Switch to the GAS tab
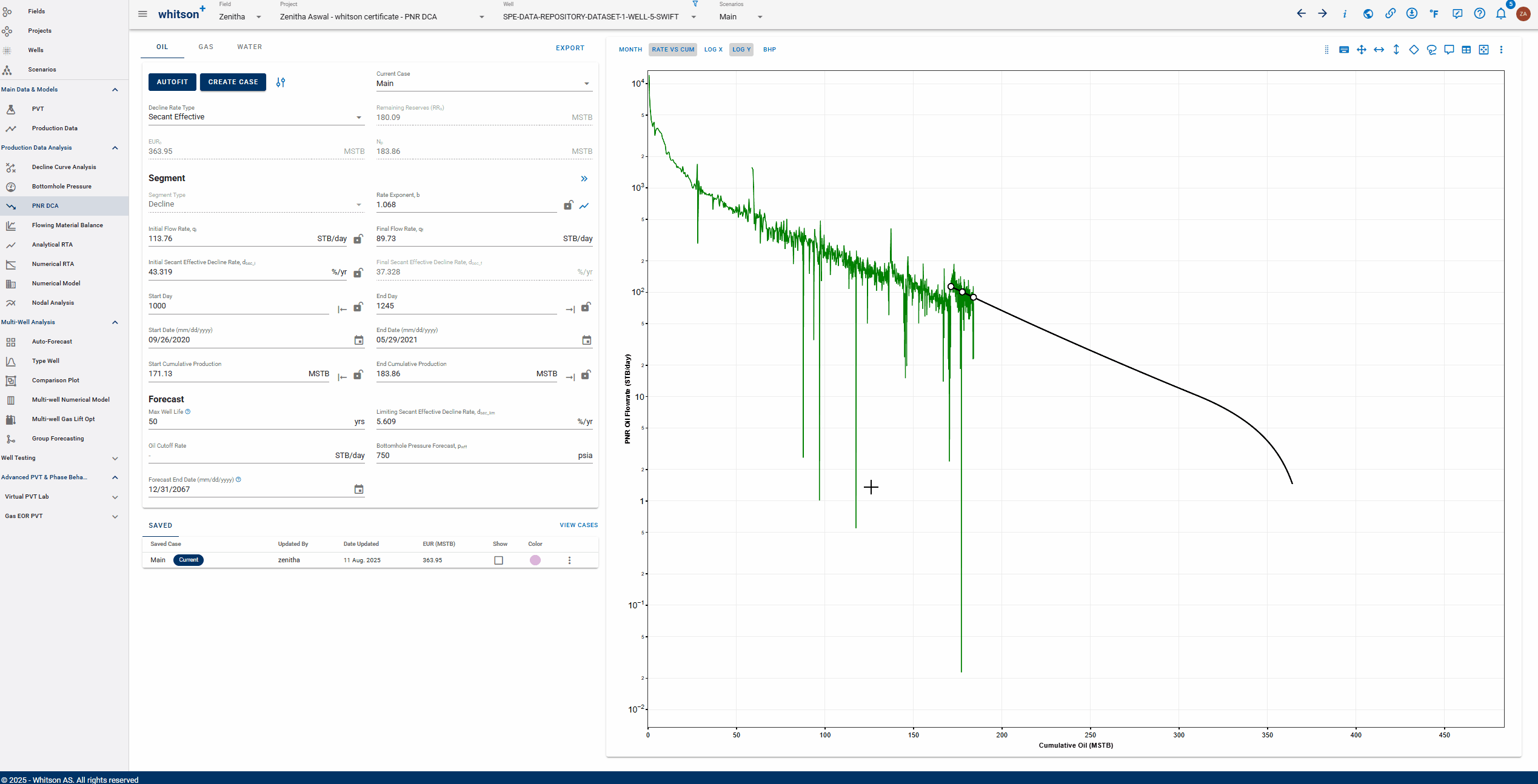The image size is (1538, 784). coord(206,47)
